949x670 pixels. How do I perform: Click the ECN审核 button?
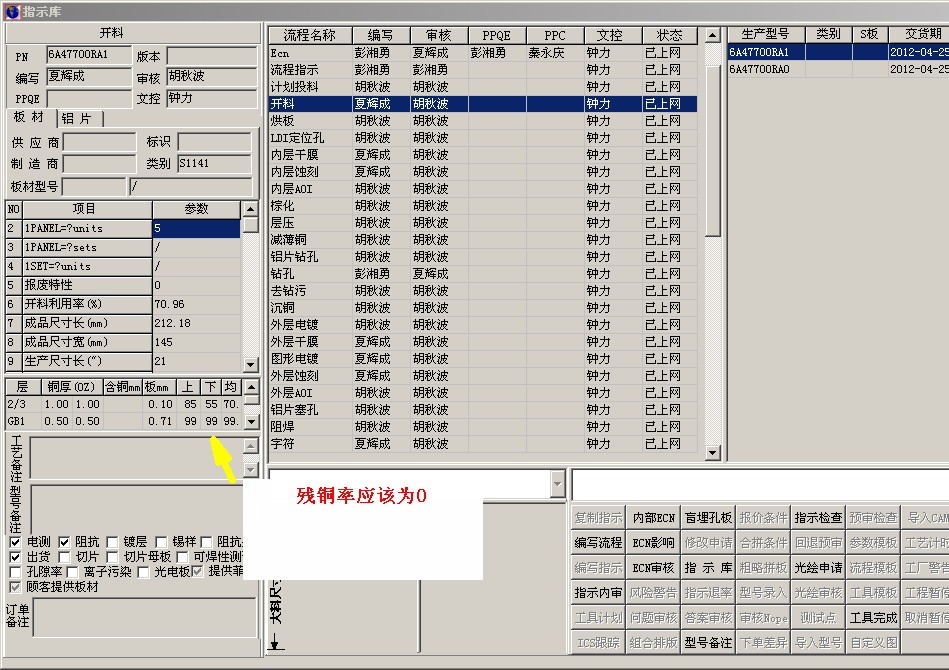click(654, 568)
